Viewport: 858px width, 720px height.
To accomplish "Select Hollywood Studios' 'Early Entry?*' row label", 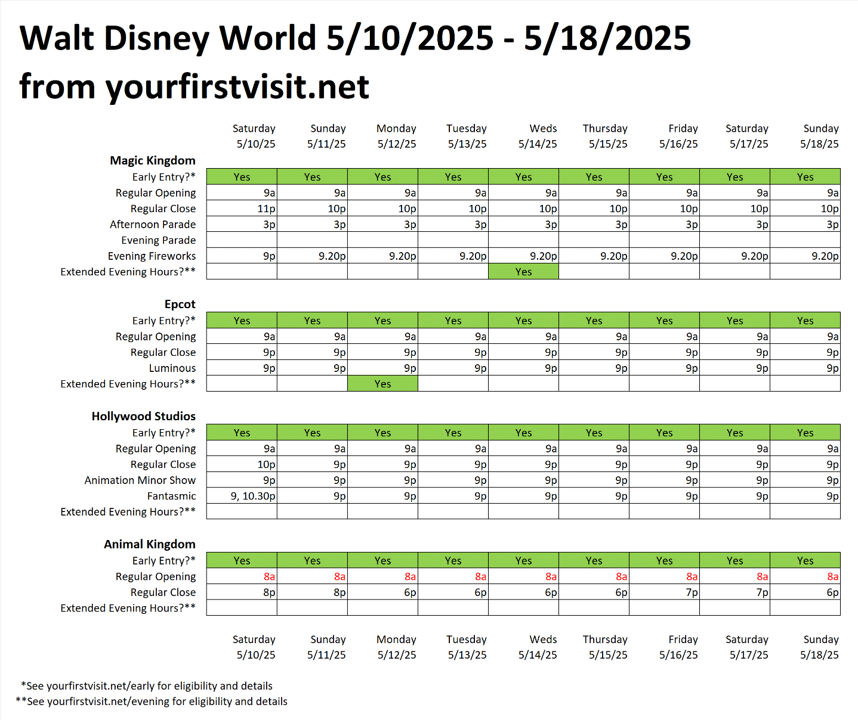I will coord(164,433).
